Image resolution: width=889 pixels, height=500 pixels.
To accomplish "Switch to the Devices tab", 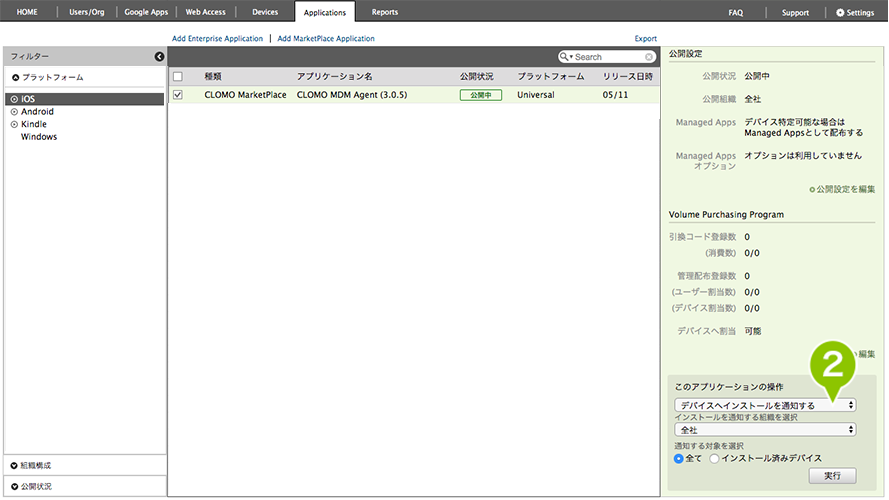I will coord(265,13).
